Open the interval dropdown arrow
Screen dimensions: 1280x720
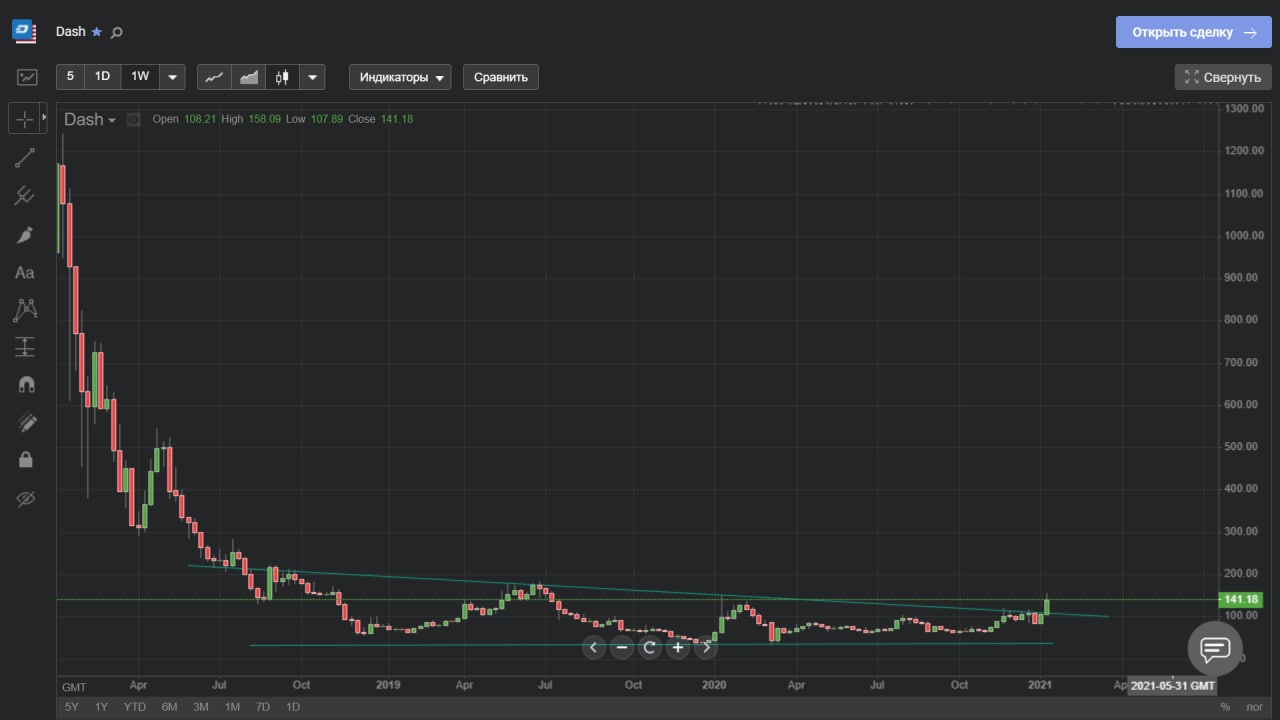[x=172, y=77]
